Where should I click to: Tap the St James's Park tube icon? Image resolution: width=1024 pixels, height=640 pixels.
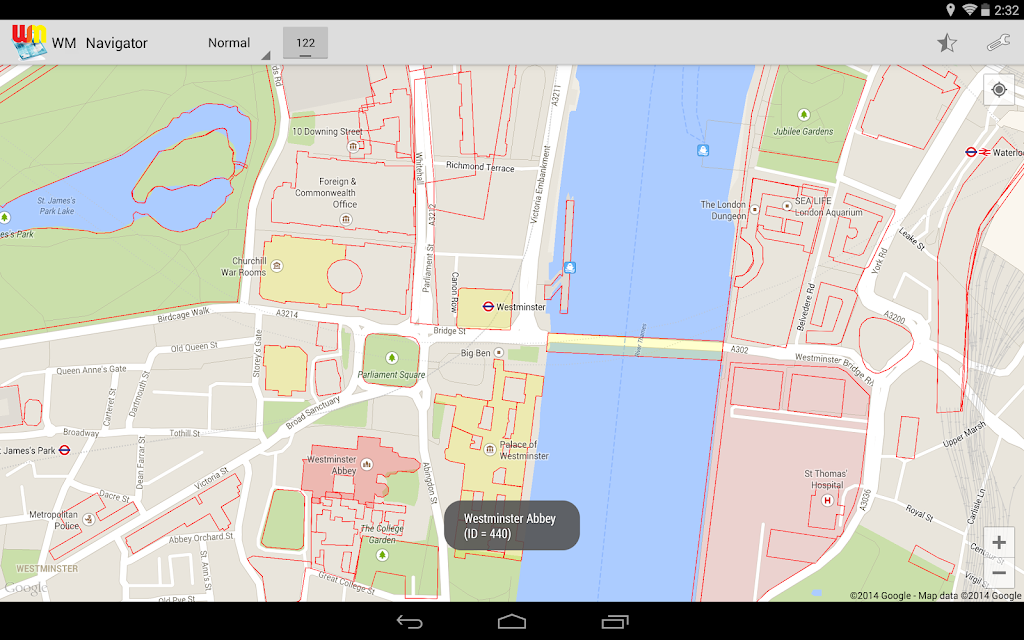(x=64, y=450)
